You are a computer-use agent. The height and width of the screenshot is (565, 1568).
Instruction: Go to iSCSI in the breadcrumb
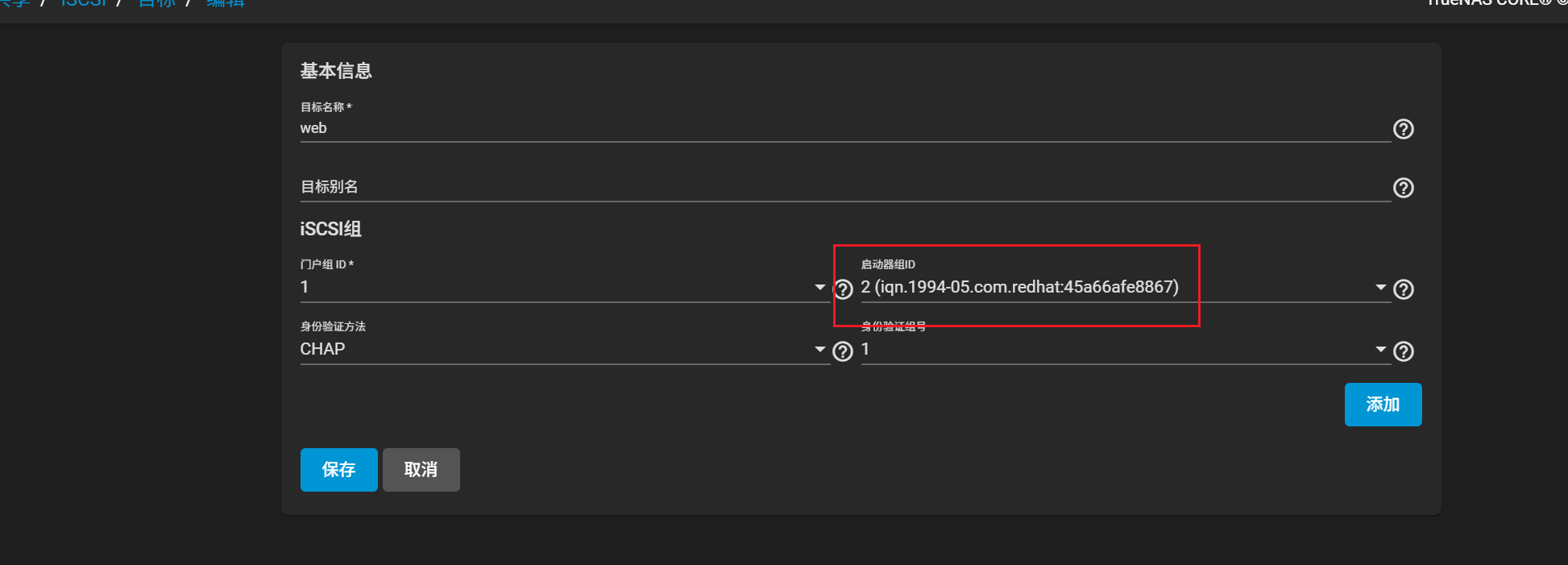[x=83, y=3]
